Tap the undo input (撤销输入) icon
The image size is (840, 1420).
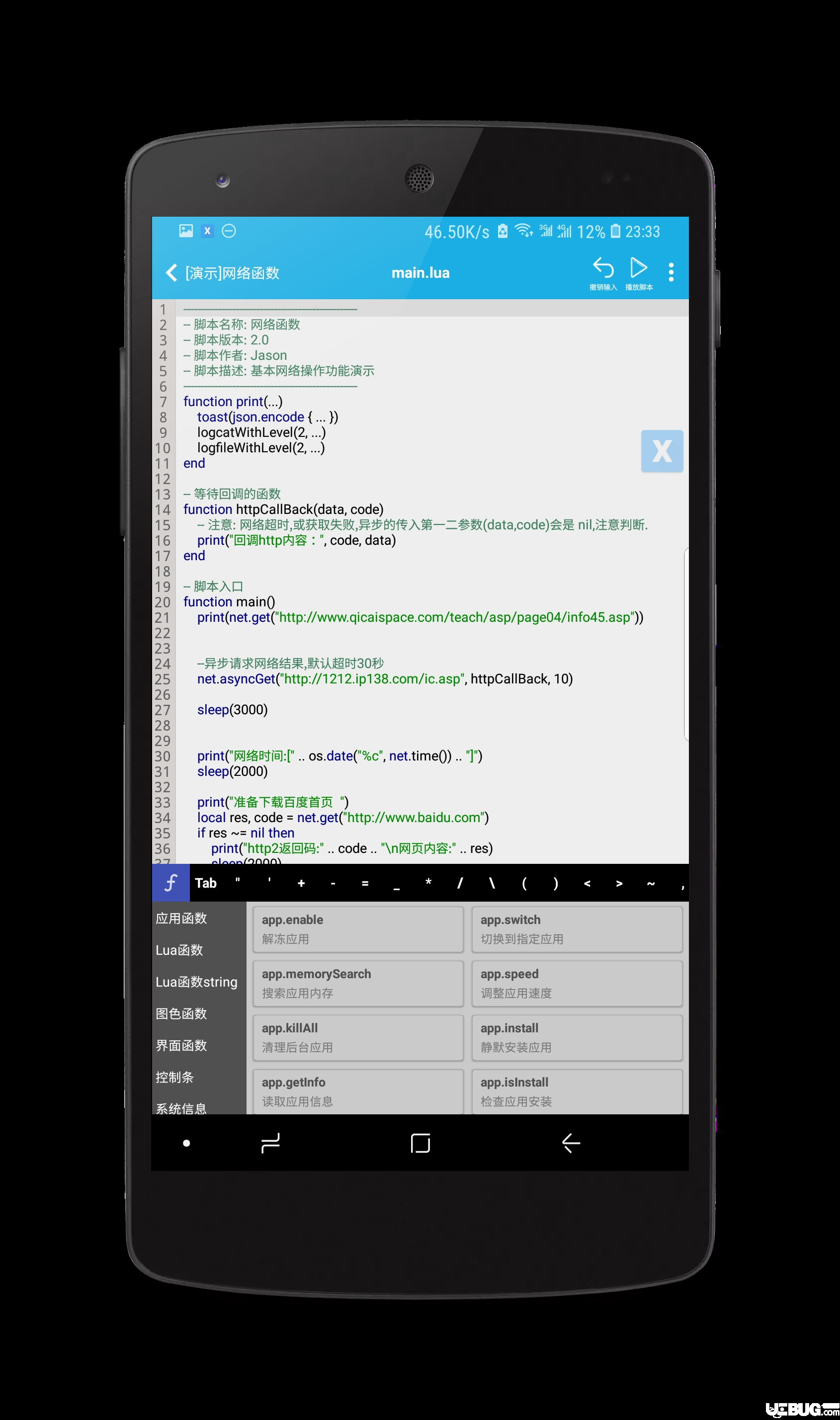click(x=603, y=273)
